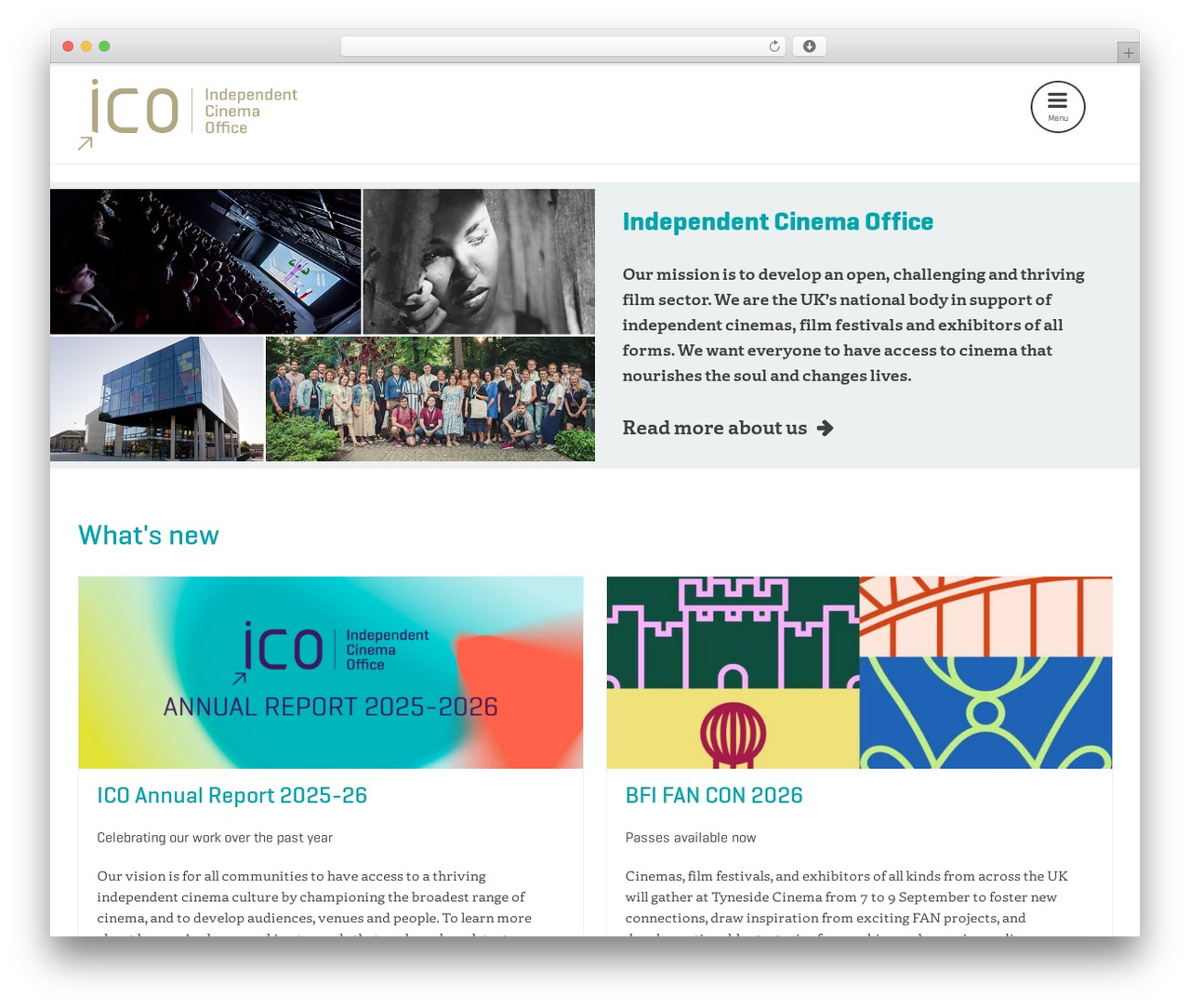
Task: Open the hamburger Menu button
Action: click(1057, 107)
